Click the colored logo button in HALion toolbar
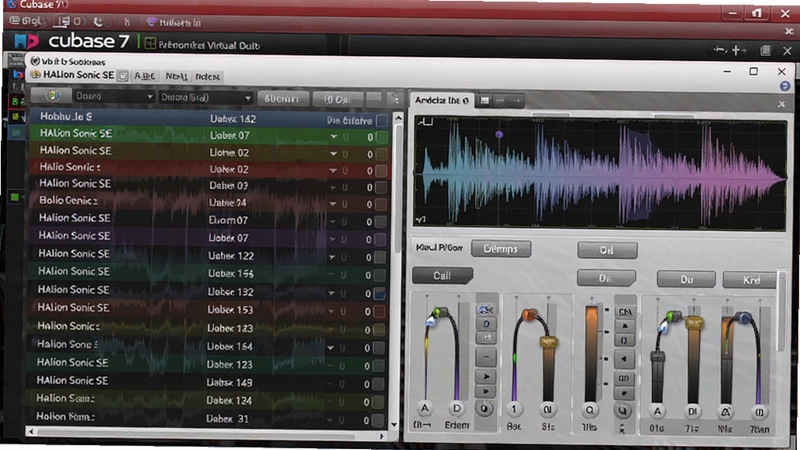This screenshot has height=450, width=800. [x=52, y=95]
